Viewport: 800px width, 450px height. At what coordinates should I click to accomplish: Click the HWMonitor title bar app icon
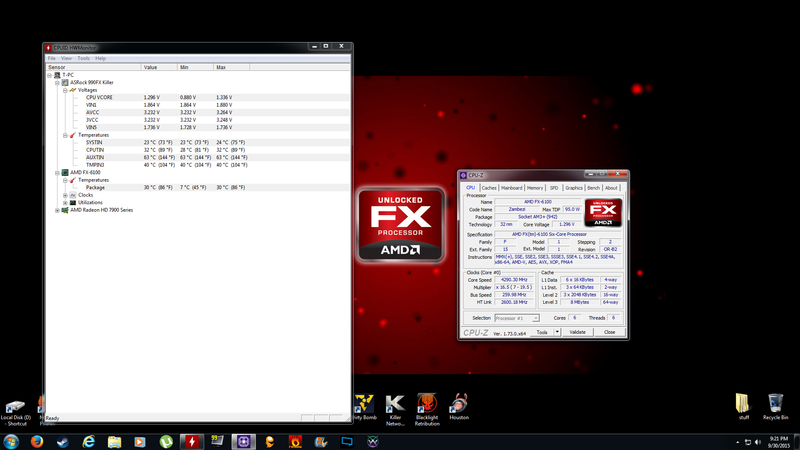pyautogui.click(x=48, y=47)
